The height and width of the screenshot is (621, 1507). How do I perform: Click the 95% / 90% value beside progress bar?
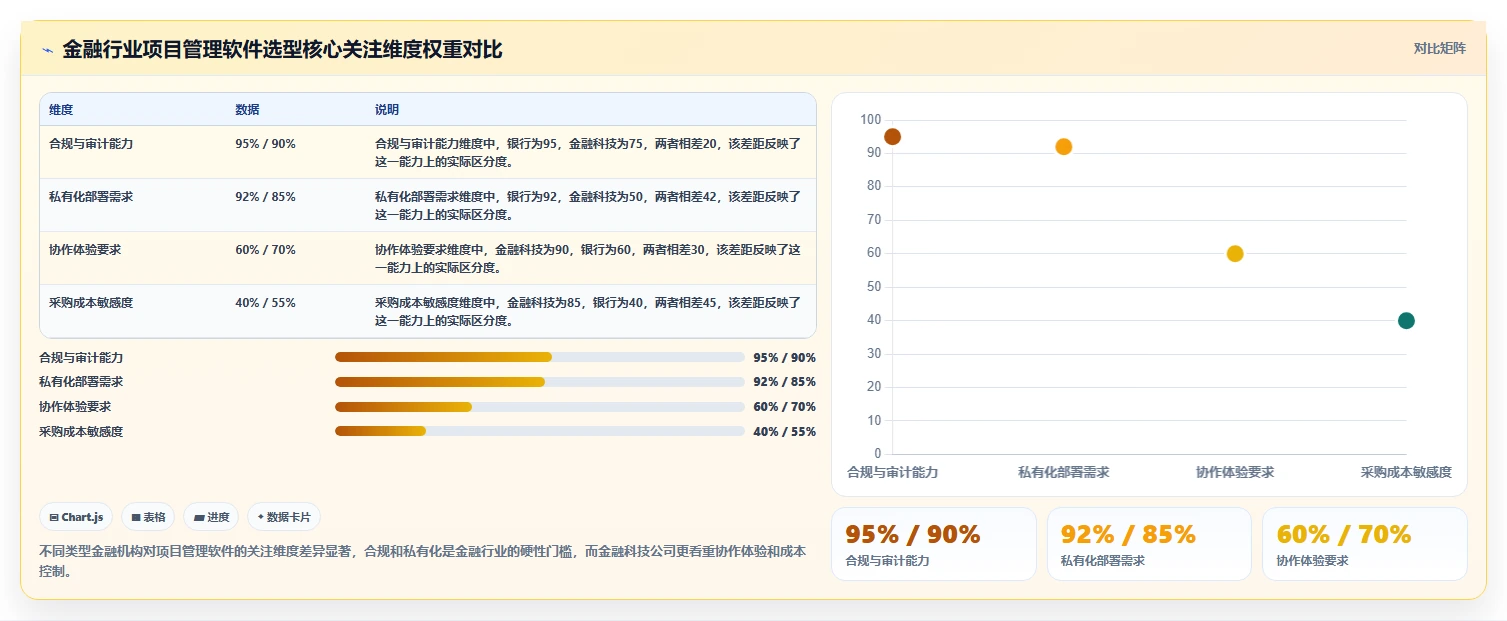tap(785, 357)
